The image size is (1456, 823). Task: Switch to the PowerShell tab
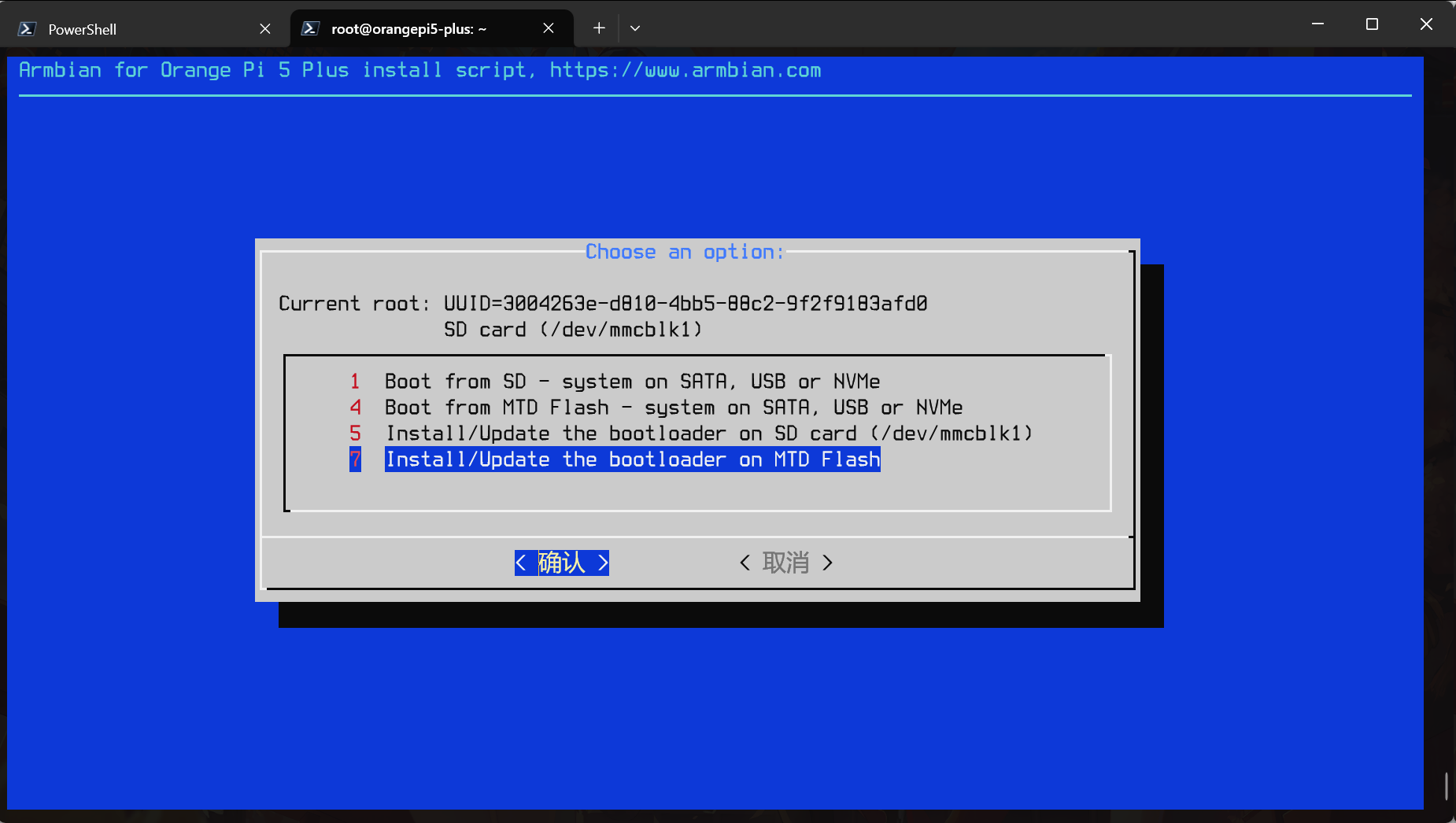[146, 29]
